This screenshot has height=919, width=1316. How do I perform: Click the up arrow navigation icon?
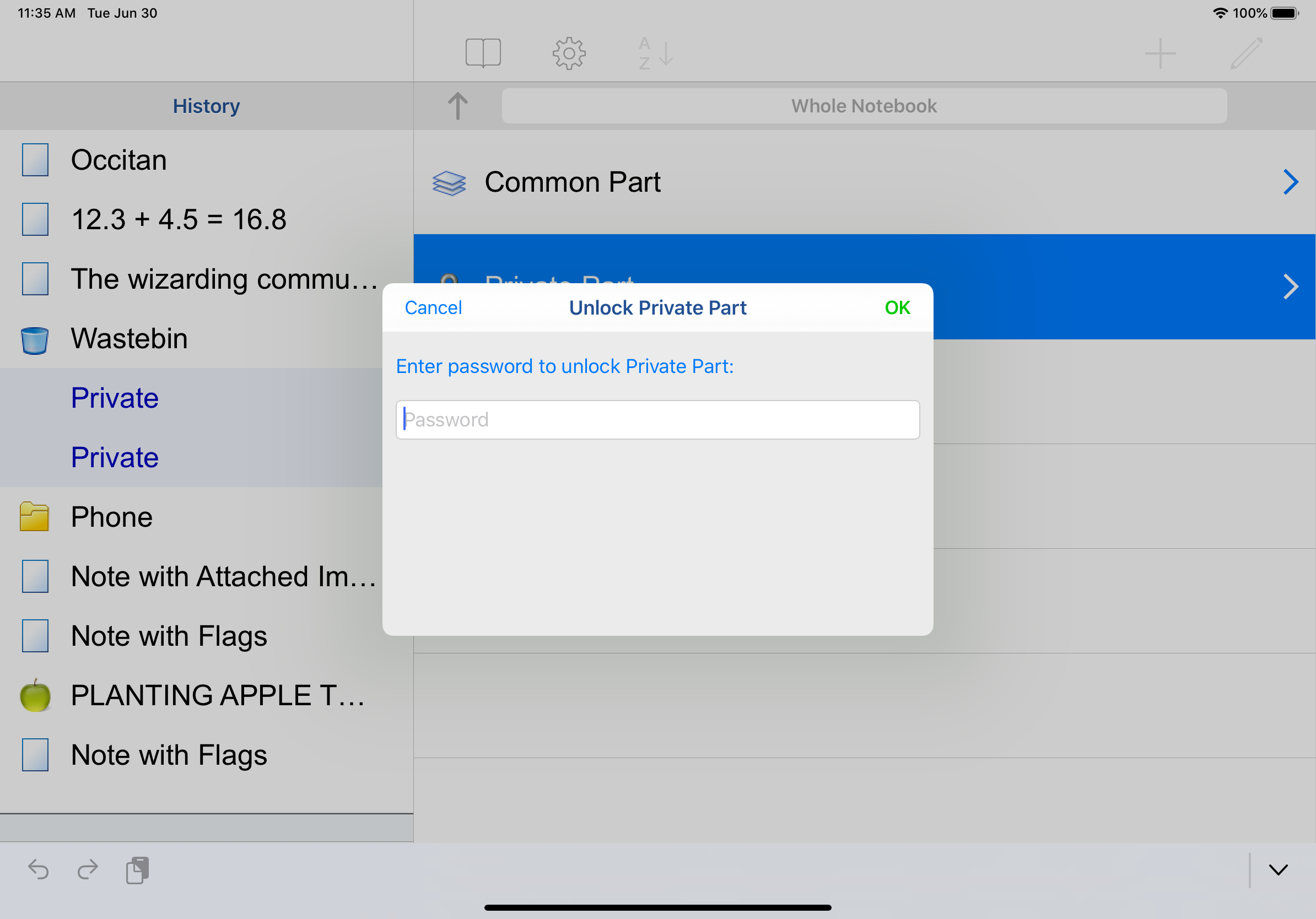[457, 106]
